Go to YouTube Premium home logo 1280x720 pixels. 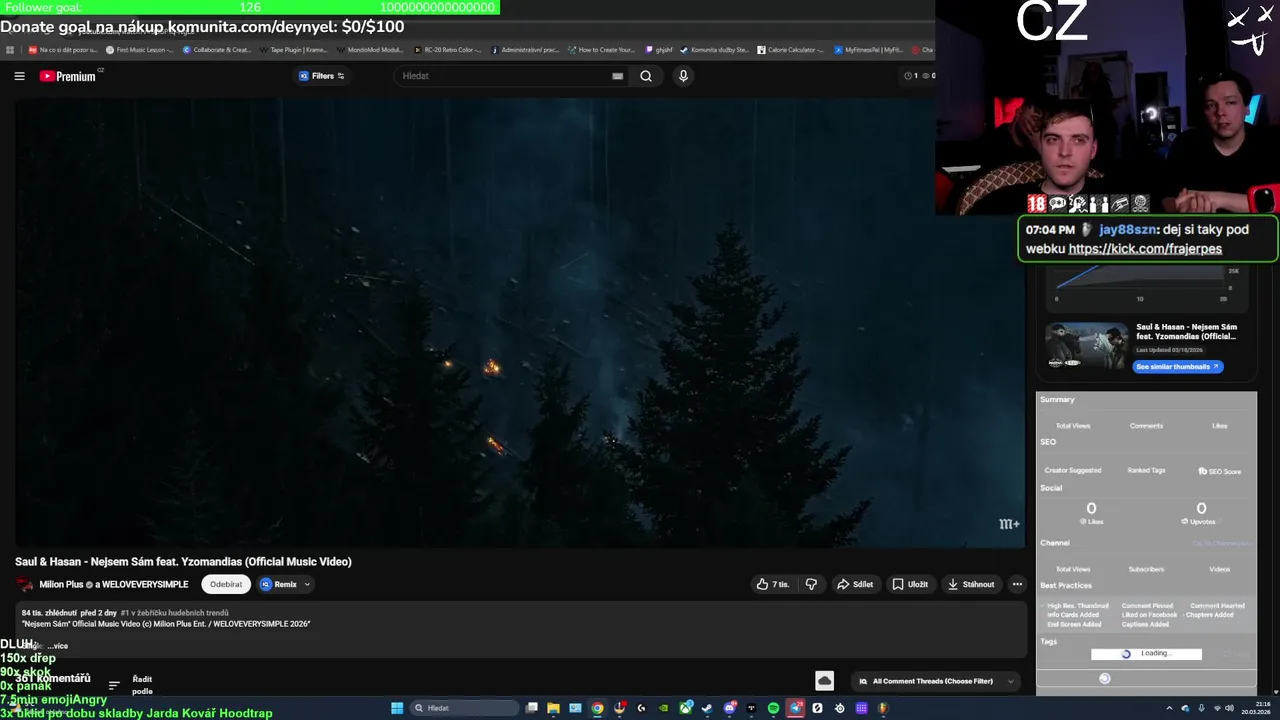(68, 76)
